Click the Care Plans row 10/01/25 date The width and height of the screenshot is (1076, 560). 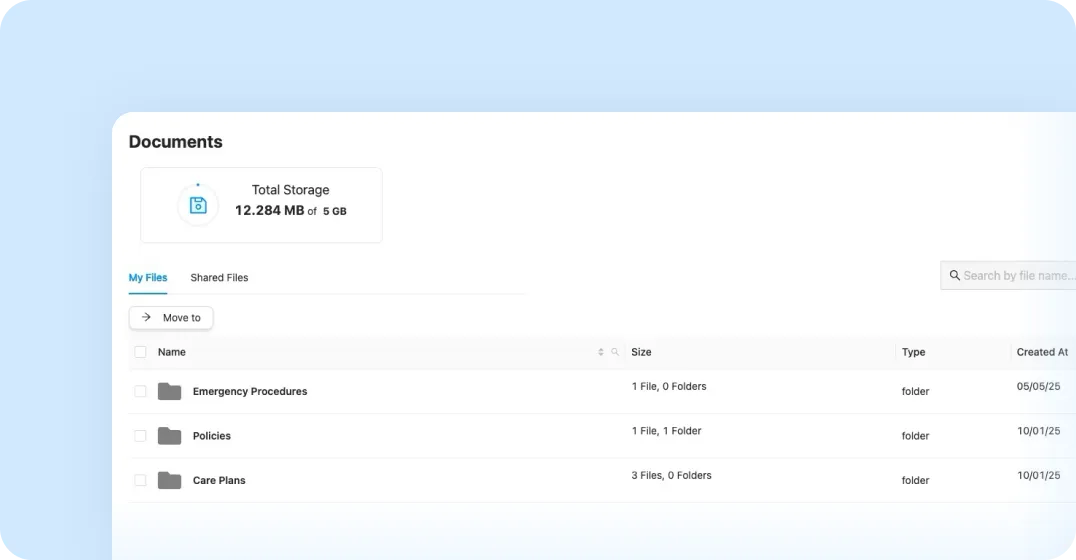[1038, 476]
